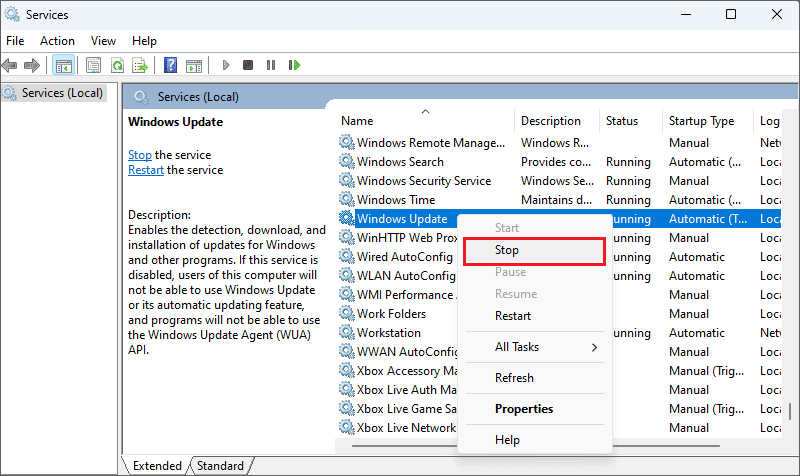This screenshot has height=476, width=800.
Task: Open the File menu
Action: coord(15,41)
